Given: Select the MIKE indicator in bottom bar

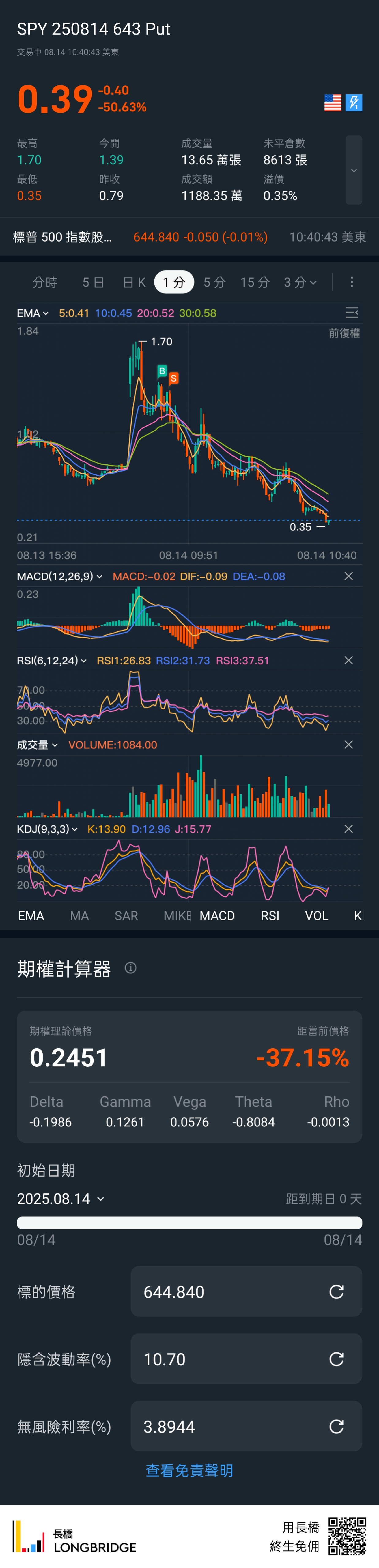Looking at the screenshot, I should pos(177,915).
